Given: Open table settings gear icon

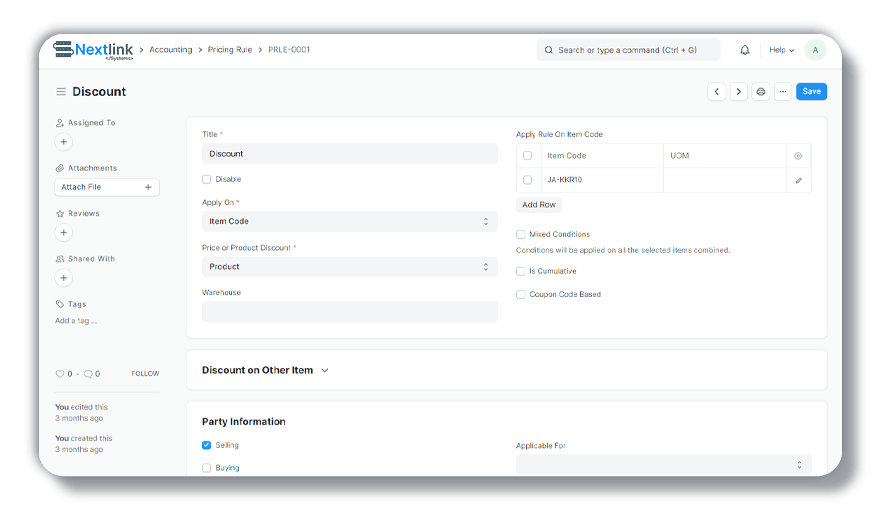Looking at the screenshot, I should coord(798,156).
